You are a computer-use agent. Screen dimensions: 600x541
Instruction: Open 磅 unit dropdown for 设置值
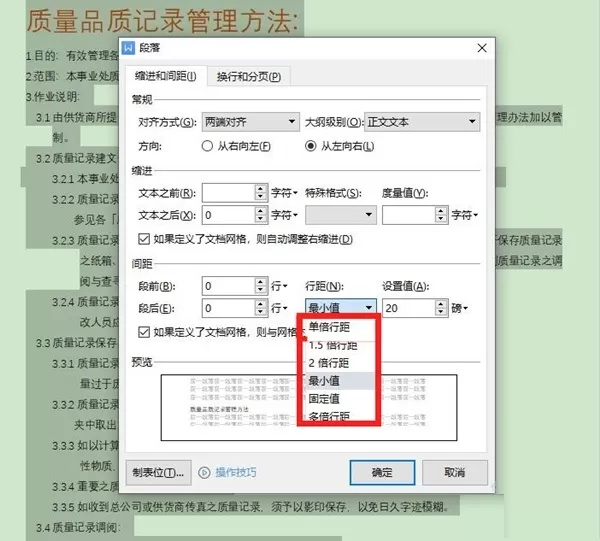coord(460,308)
